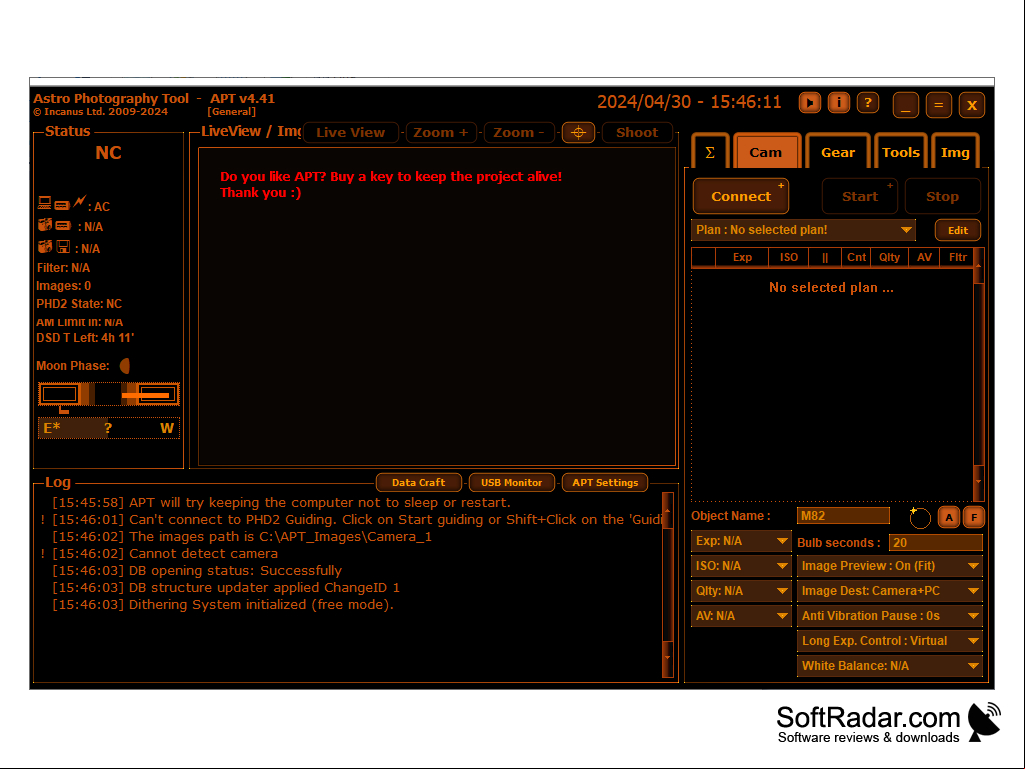
Task: Expand the Plan selection dropdown
Action: (x=803, y=230)
